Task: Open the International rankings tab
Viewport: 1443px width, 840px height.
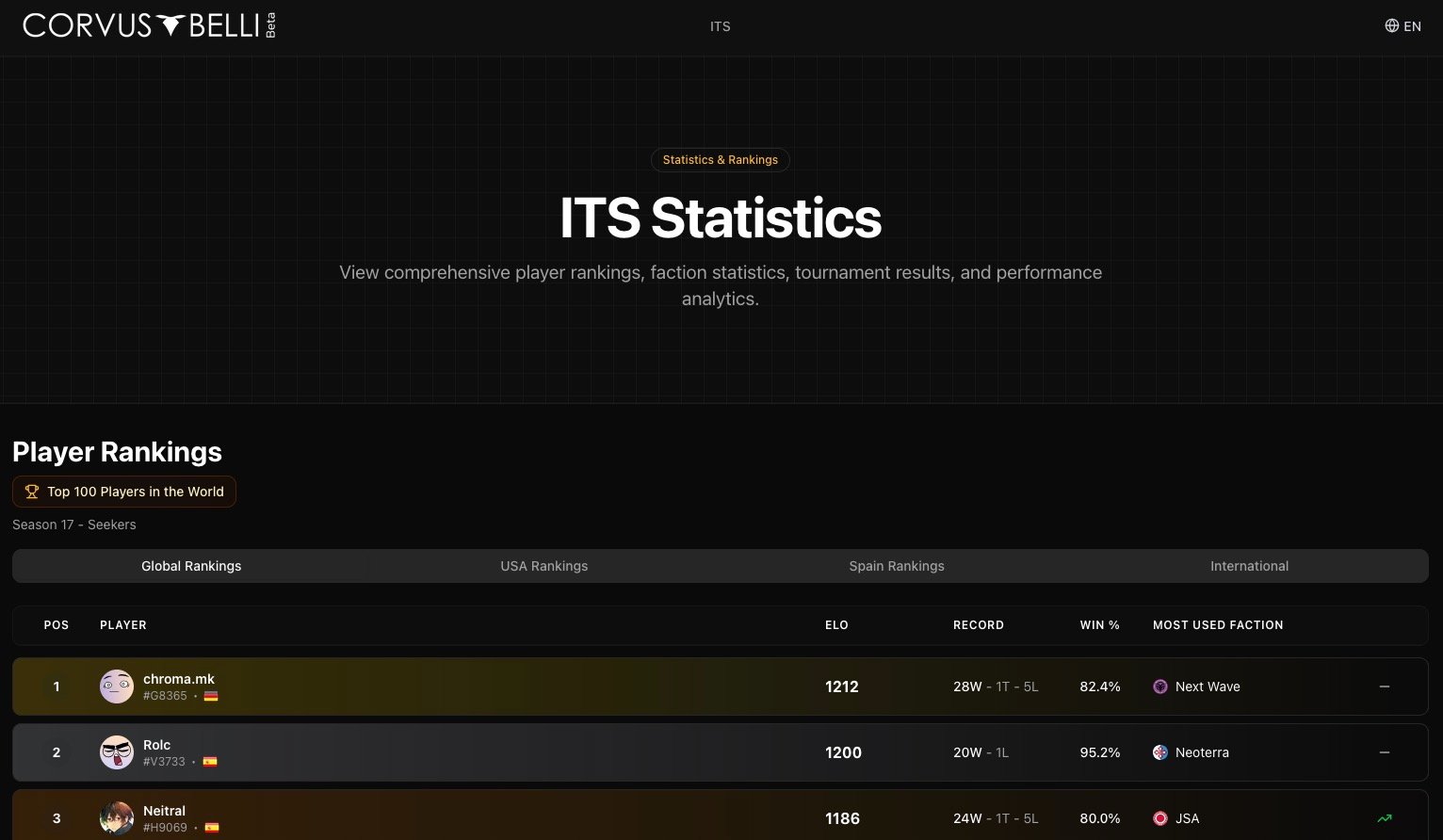Action: click(1249, 566)
